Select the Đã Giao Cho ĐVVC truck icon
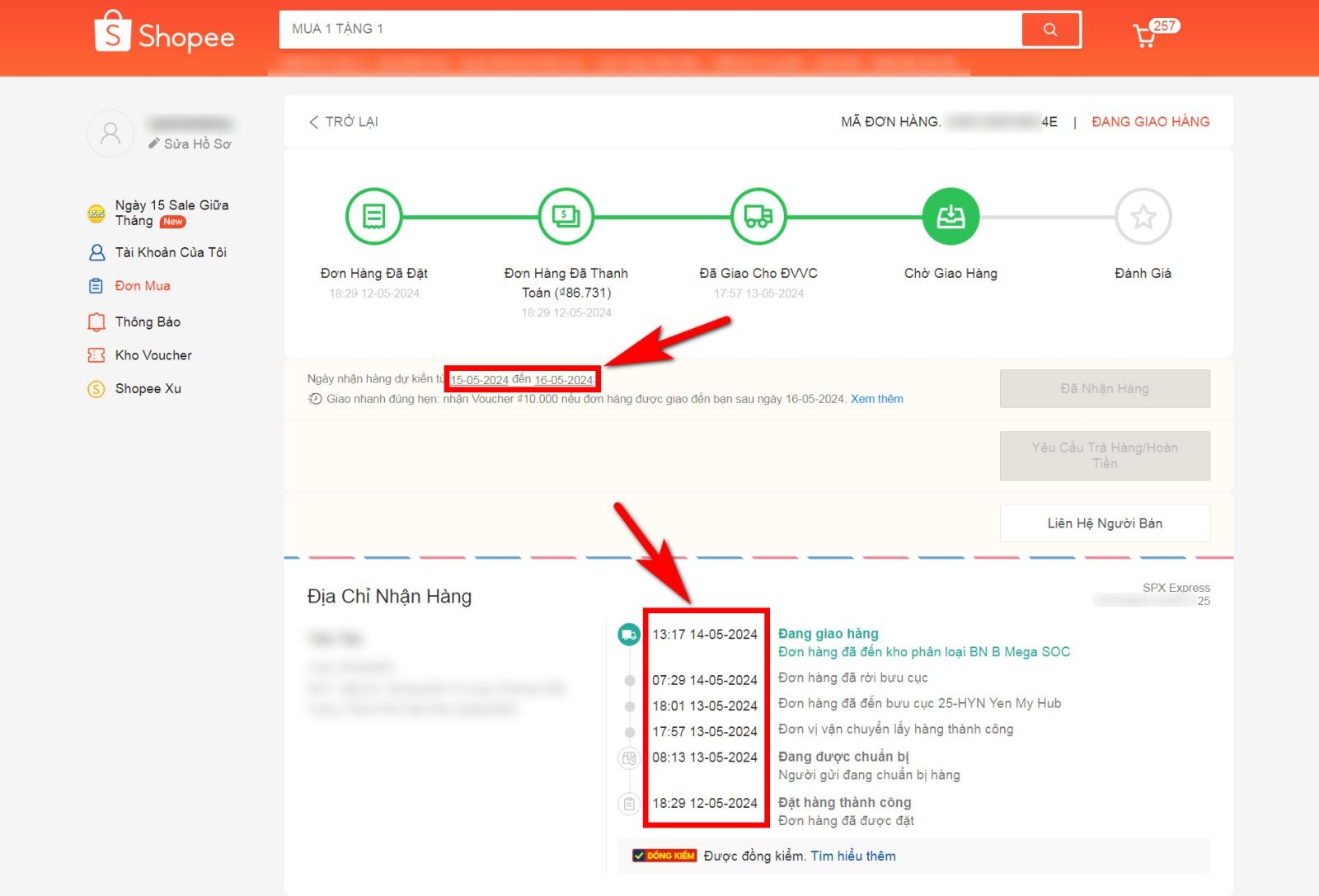Viewport: 1319px width, 896px height. [758, 216]
